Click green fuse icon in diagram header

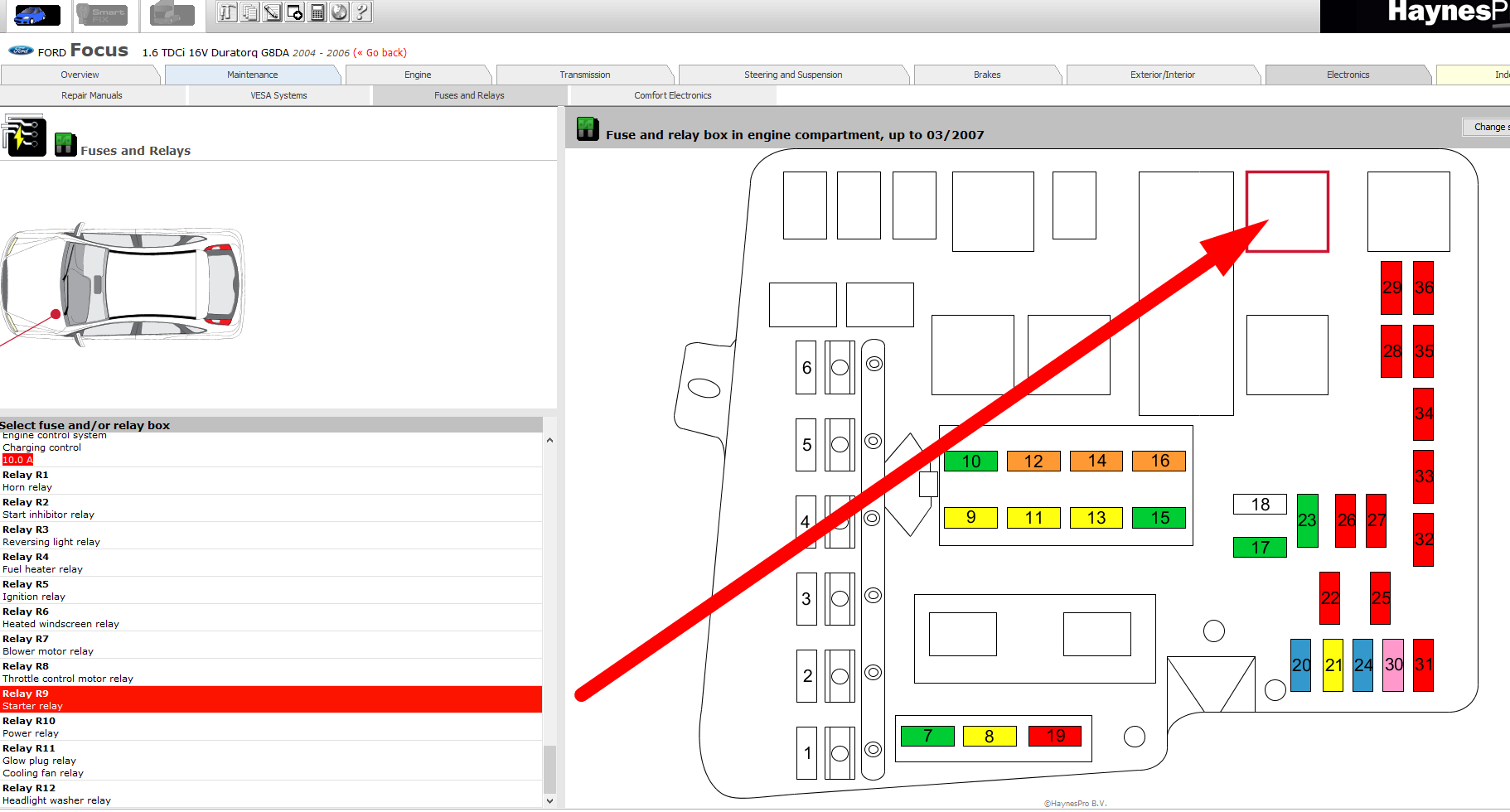click(588, 128)
